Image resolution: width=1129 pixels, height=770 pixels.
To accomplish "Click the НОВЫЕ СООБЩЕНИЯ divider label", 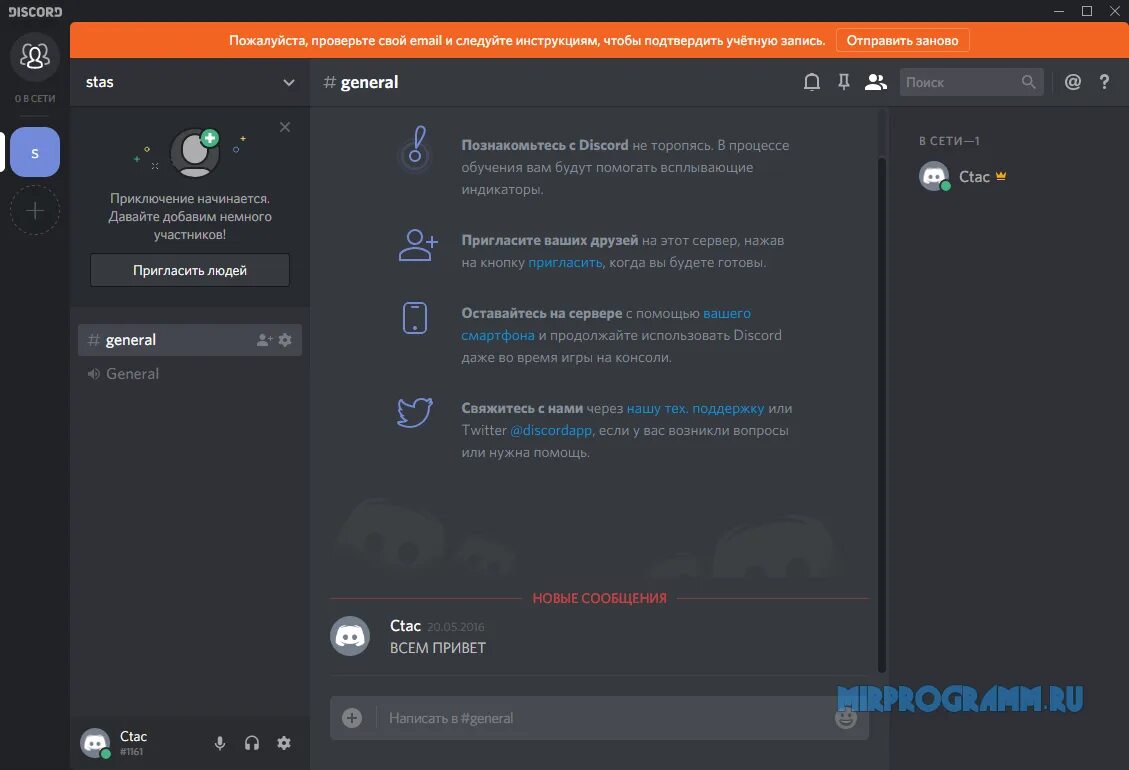I will coord(600,598).
